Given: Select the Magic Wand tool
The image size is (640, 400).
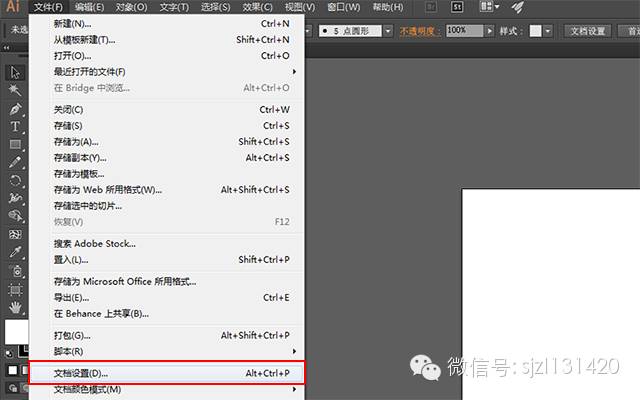Looking at the screenshot, I should click(15, 90).
